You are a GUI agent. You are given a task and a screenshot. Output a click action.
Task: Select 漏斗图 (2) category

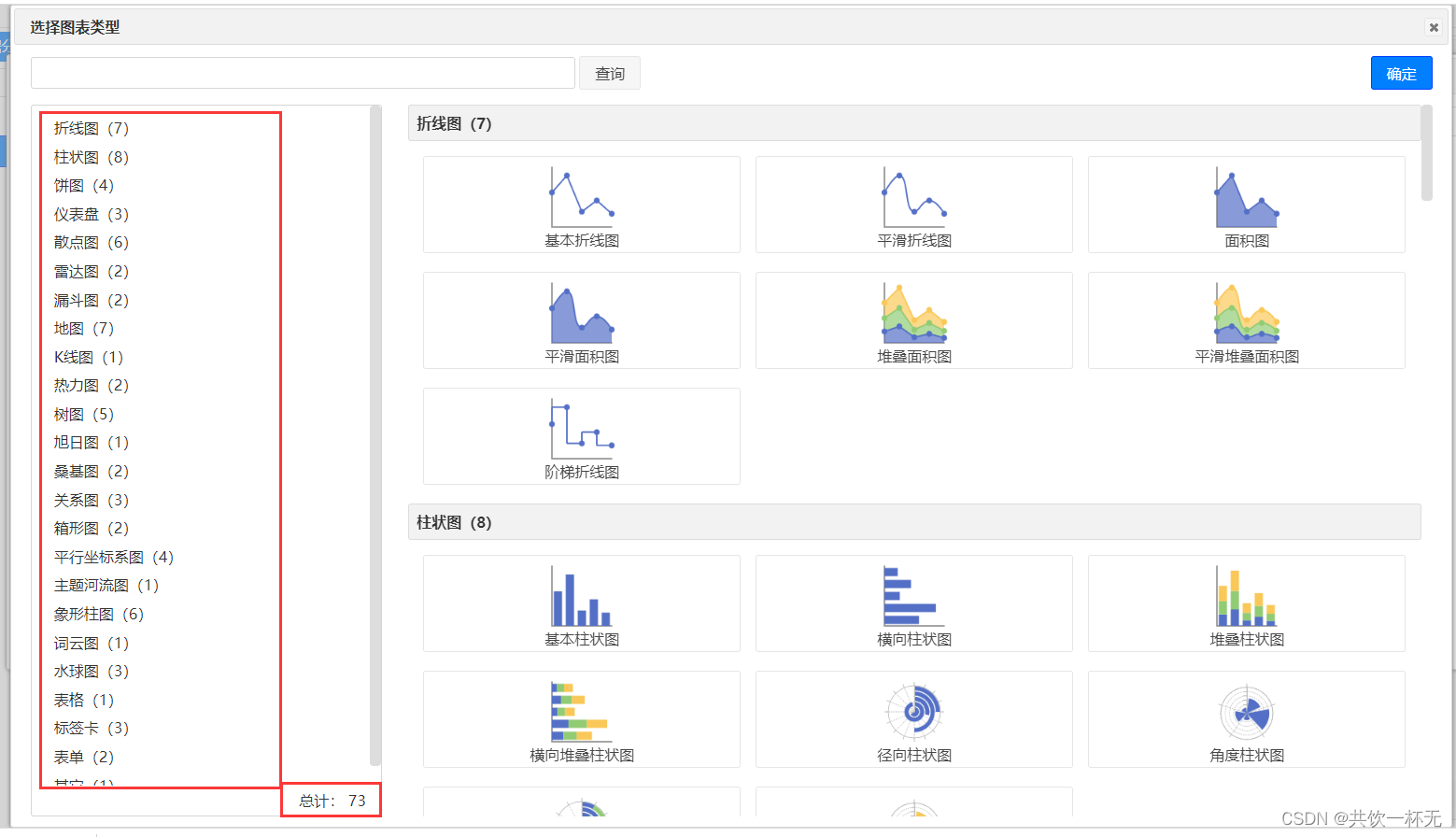pos(92,300)
